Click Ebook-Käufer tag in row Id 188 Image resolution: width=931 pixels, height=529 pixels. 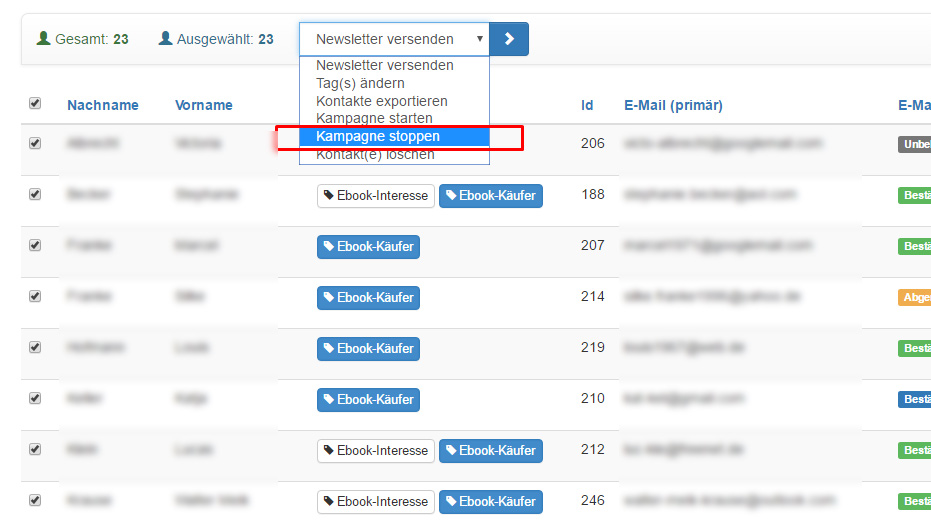[x=490, y=196]
